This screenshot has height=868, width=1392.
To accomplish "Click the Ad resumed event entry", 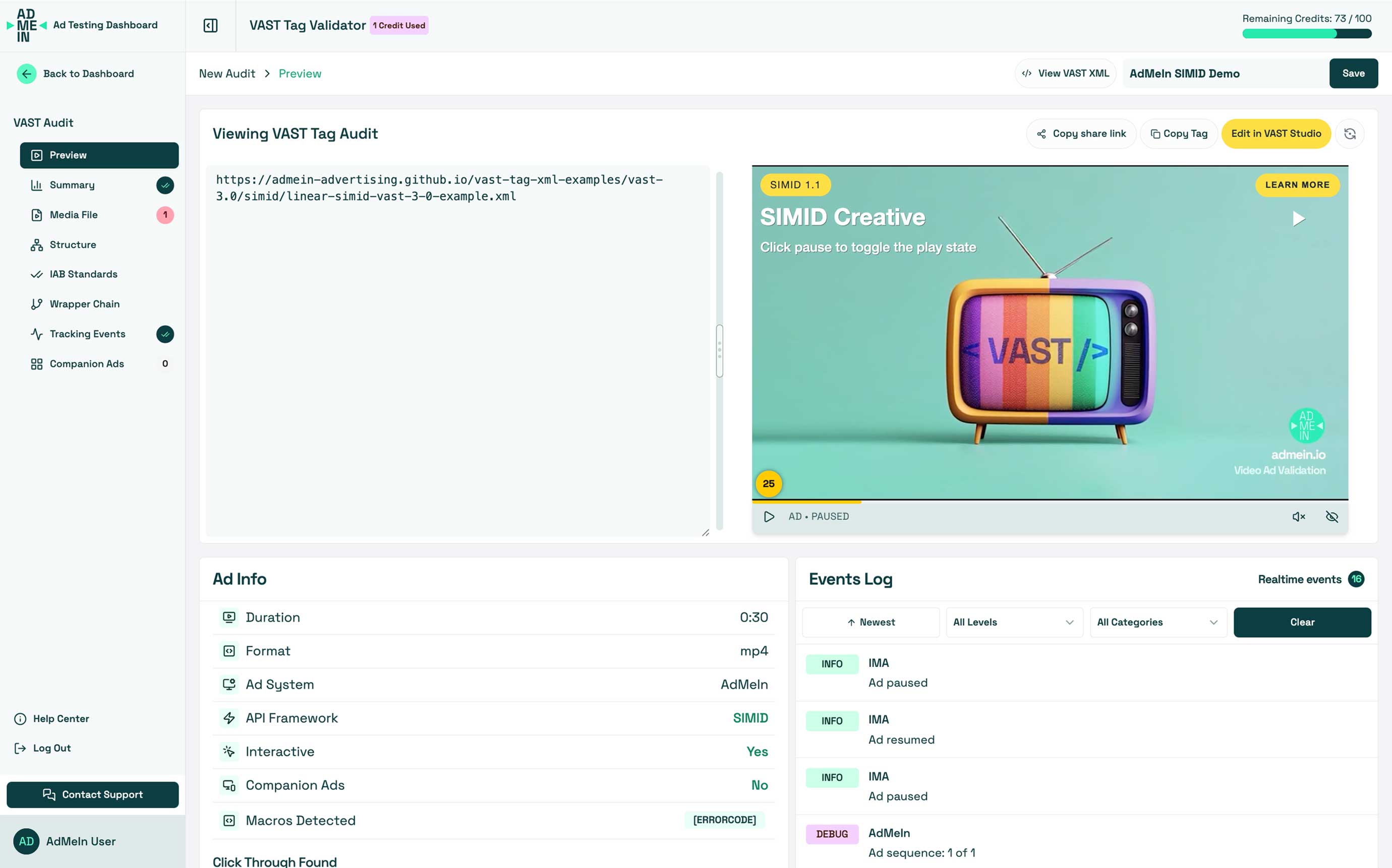I will click(1086, 730).
